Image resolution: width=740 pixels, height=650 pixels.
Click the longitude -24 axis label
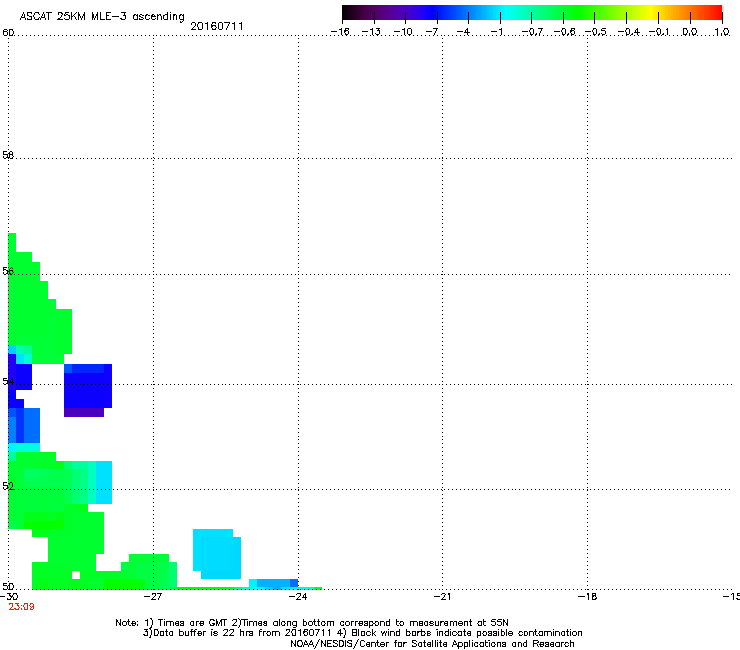tap(298, 597)
